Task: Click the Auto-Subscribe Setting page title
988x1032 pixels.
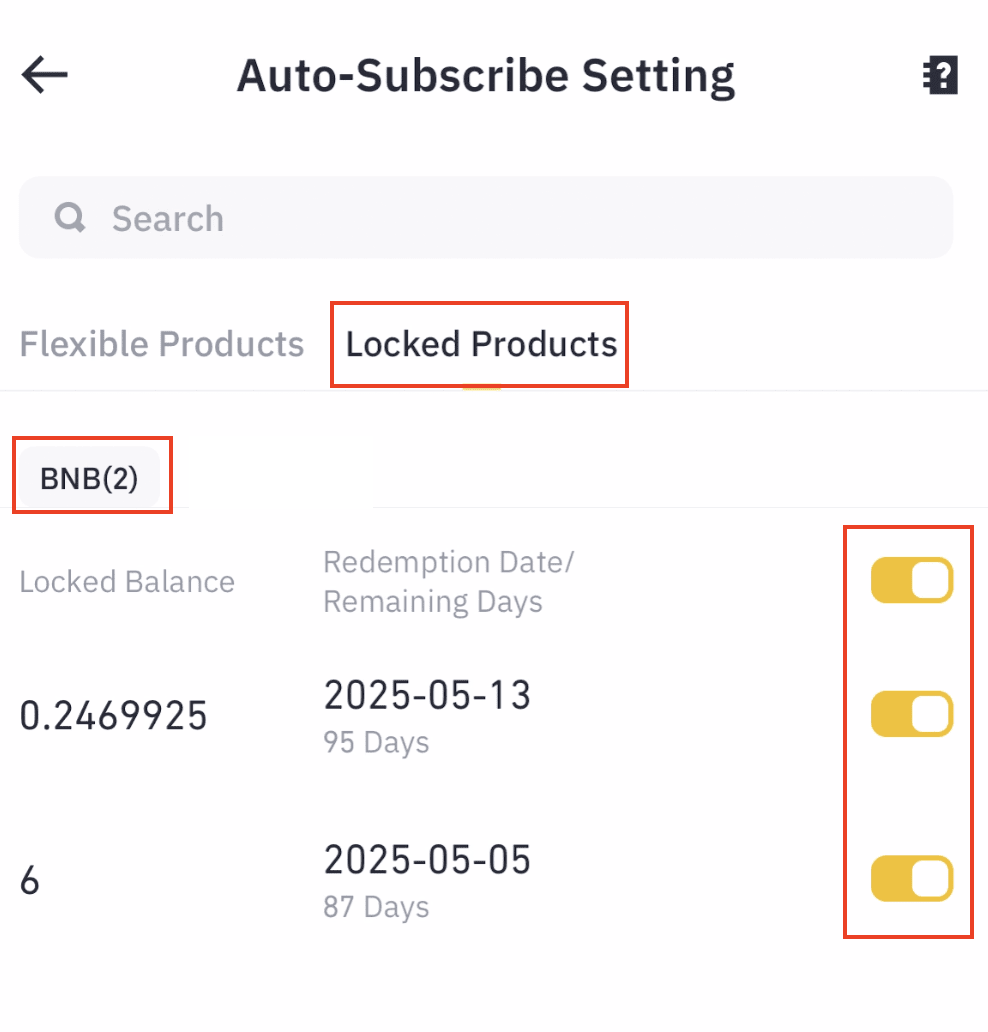Action: 486,76
